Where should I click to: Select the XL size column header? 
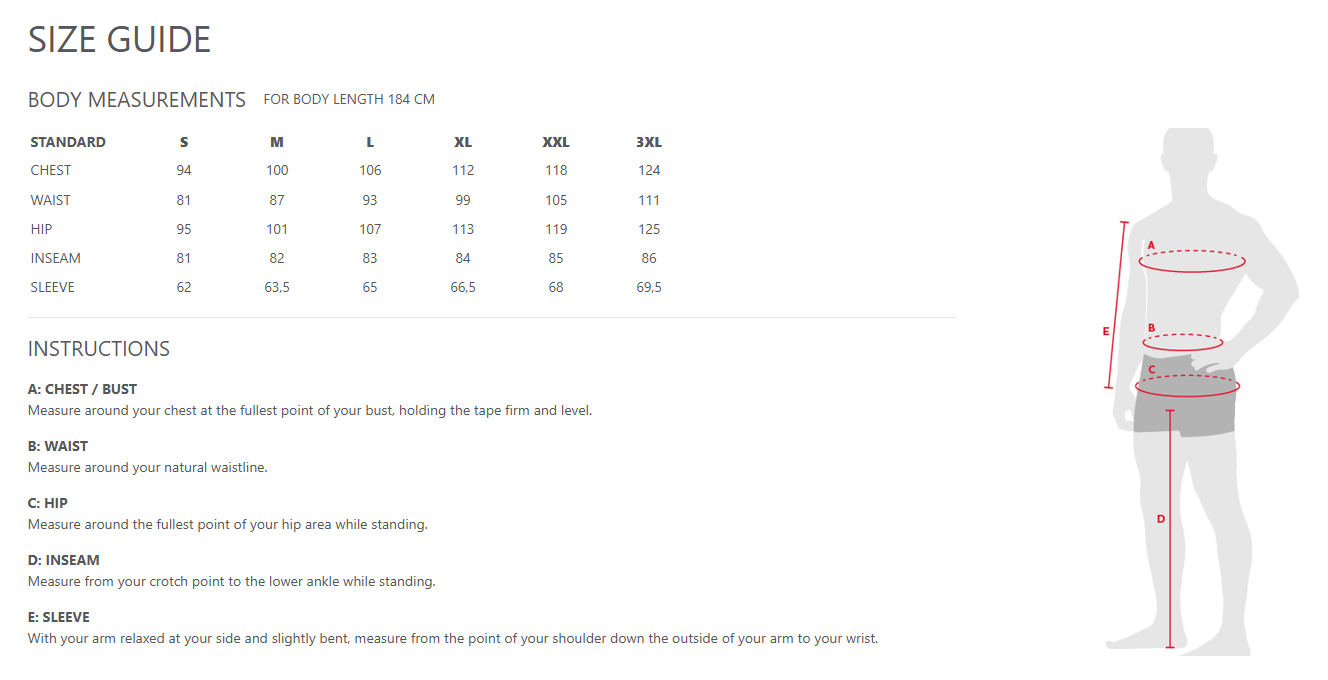[463, 142]
